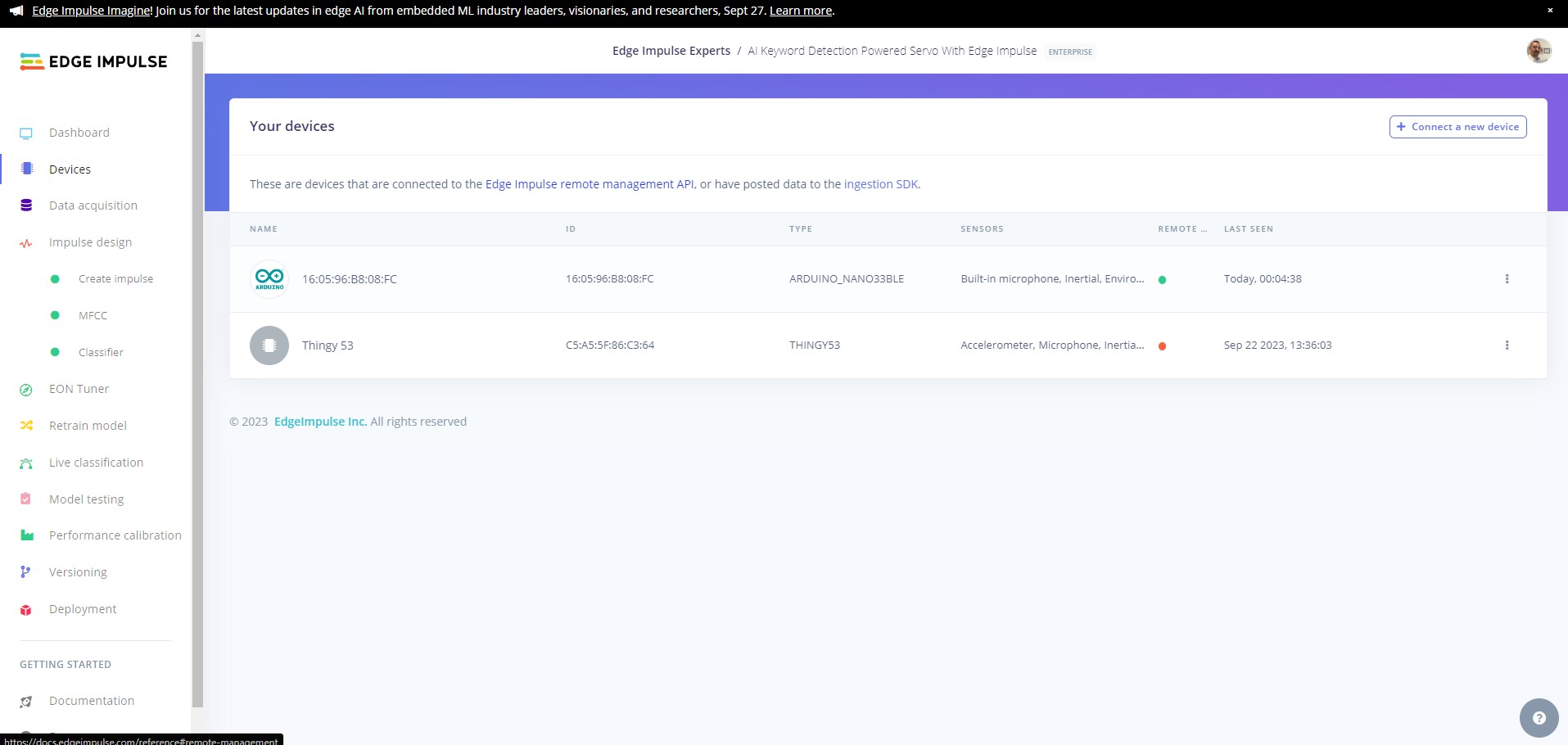1568x745 pixels.
Task: Click the Versioning branch icon
Action: 25,572
